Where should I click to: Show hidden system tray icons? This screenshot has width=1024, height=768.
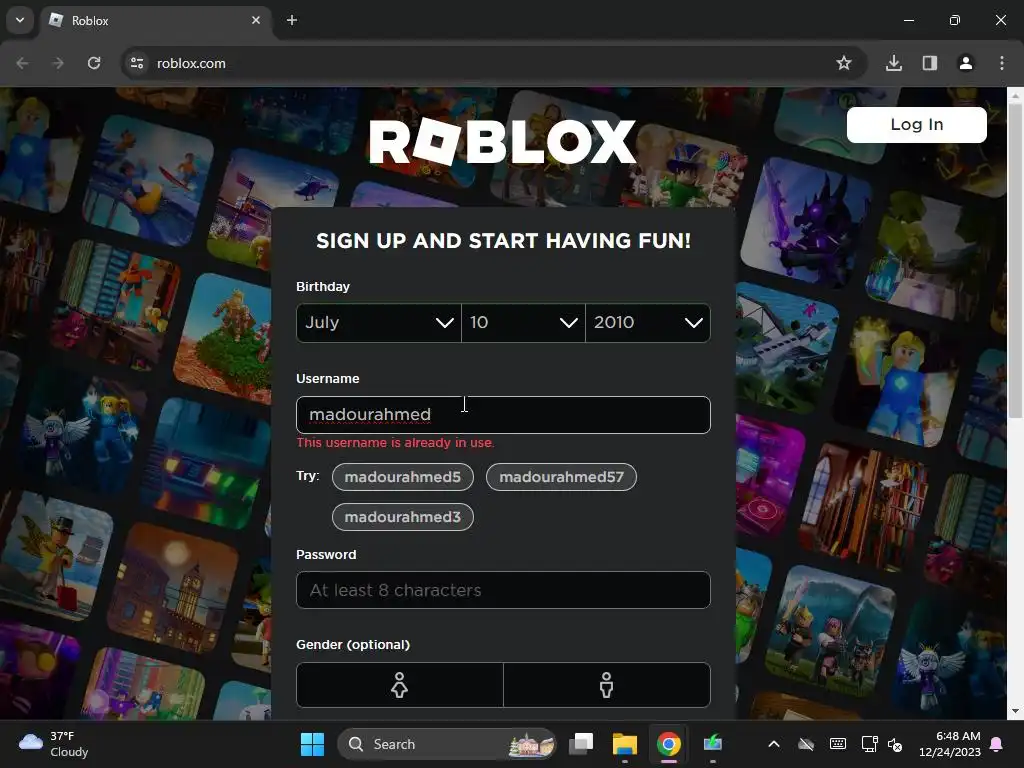tap(774, 744)
